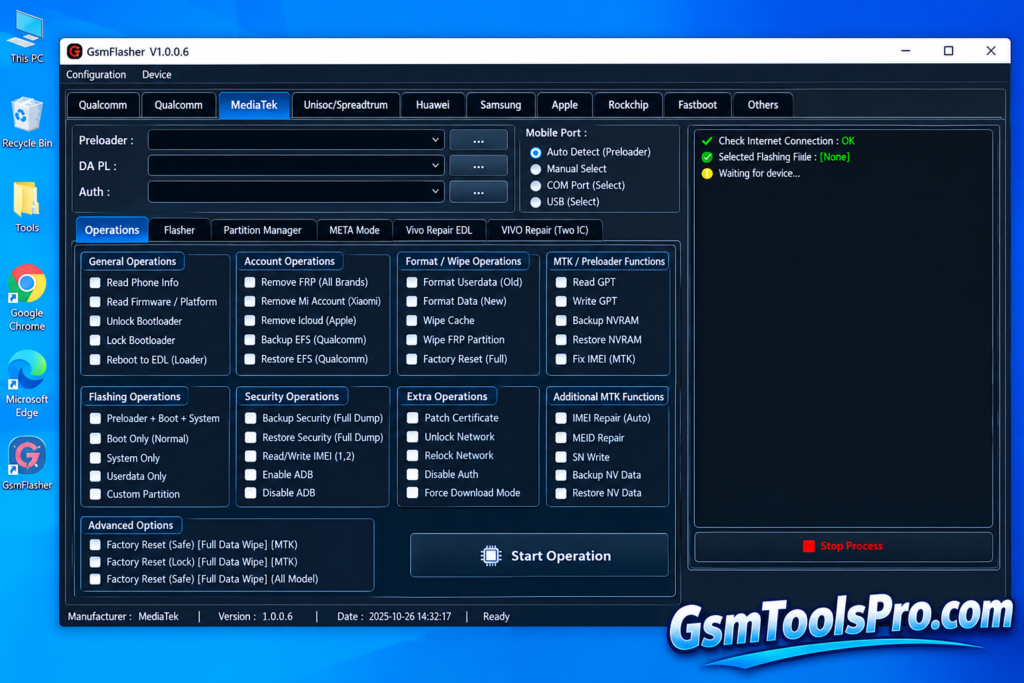
Task: Launch Google Chrome from desktop
Action: pyautogui.click(x=27, y=298)
